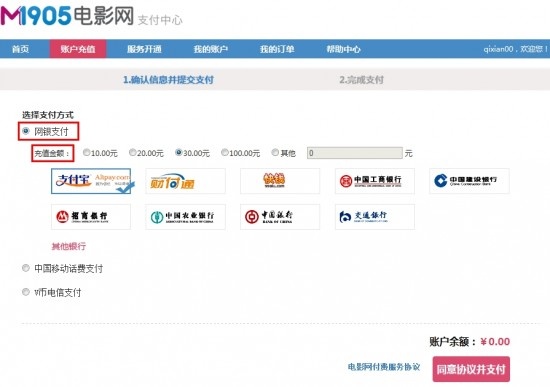This screenshot has height=387, width=550.
Task: Pick 交通银行 bank logo
Action: [375, 217]
